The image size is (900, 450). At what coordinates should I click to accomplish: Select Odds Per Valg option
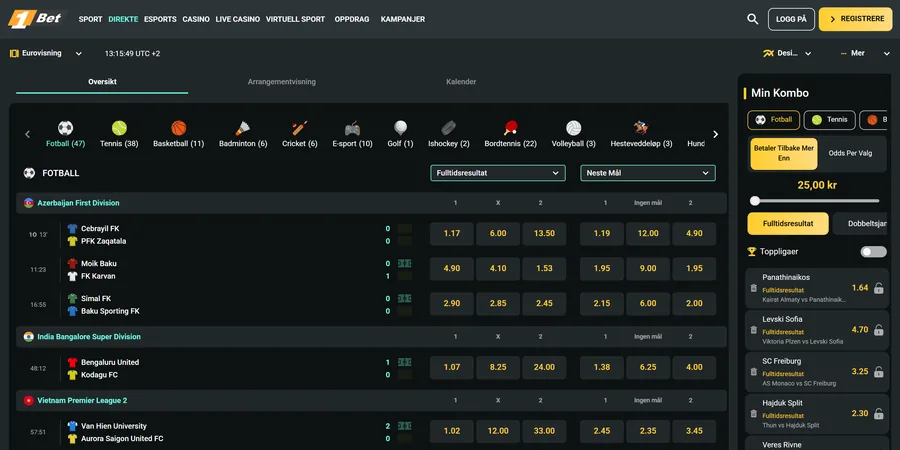click(850, 153)
